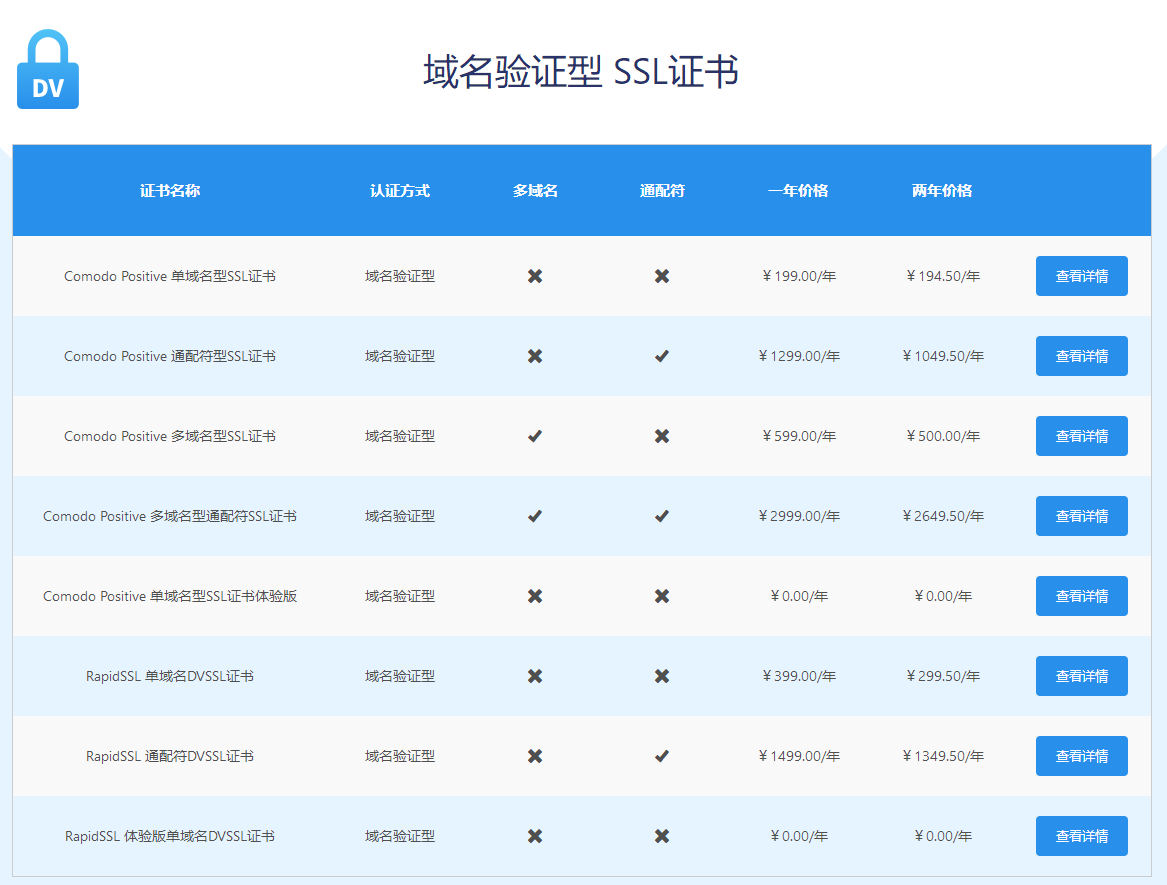This screenshot has width=1167, height=885.
Task: Select the name RapidSSL 通配符DVSSL证书
Action: click(170, 756)
